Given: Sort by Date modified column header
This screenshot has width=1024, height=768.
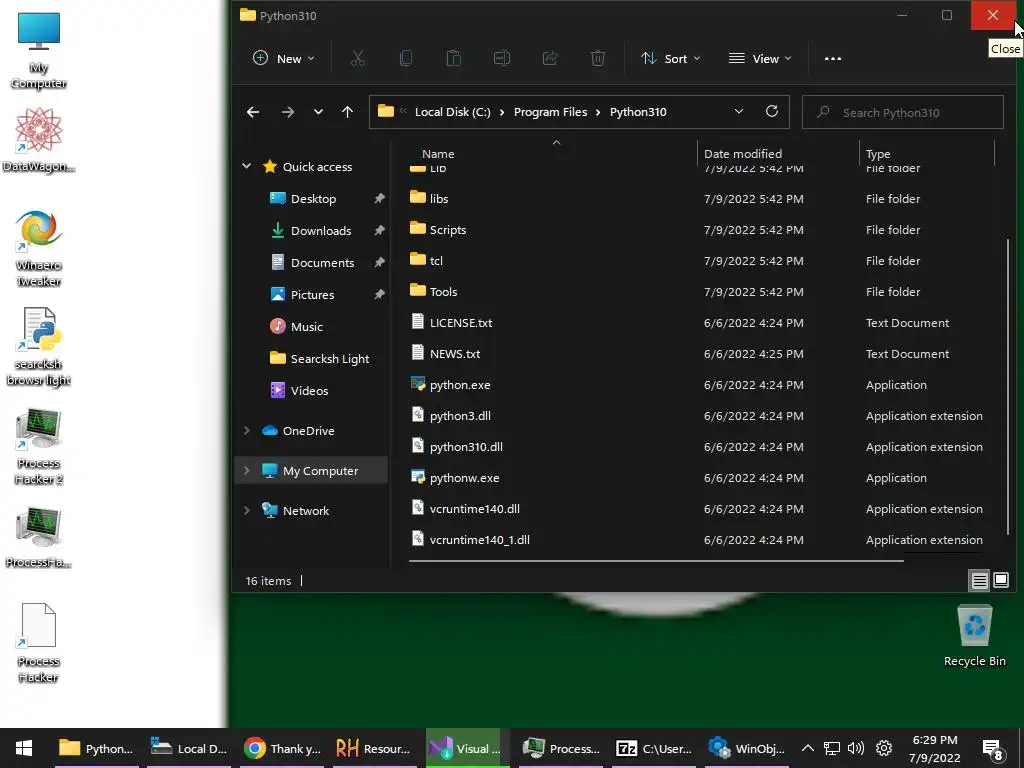Looking at the screenshot, I should click(x=743, y=154).
